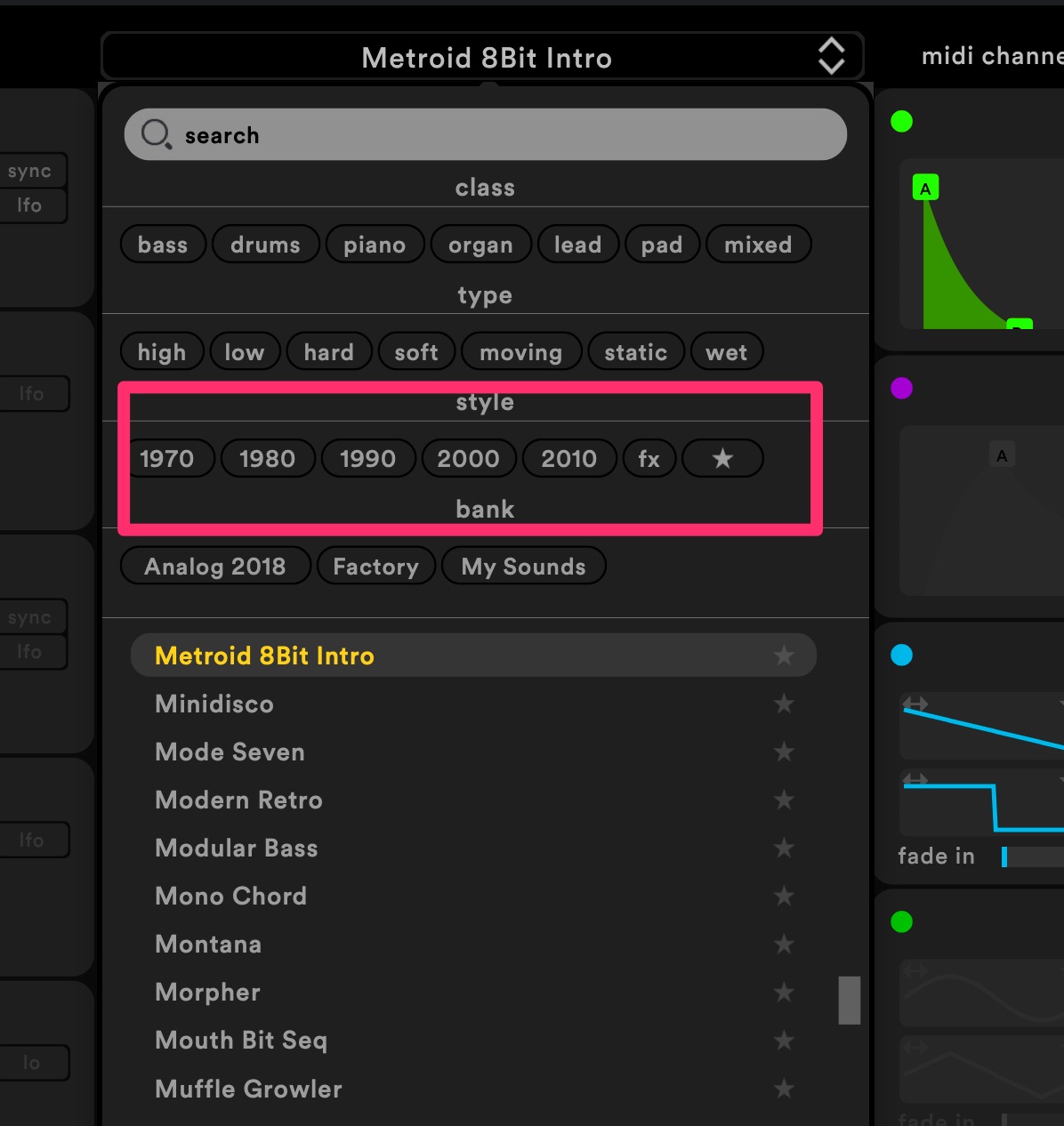Mark Morpher preset as favorite

783,993
